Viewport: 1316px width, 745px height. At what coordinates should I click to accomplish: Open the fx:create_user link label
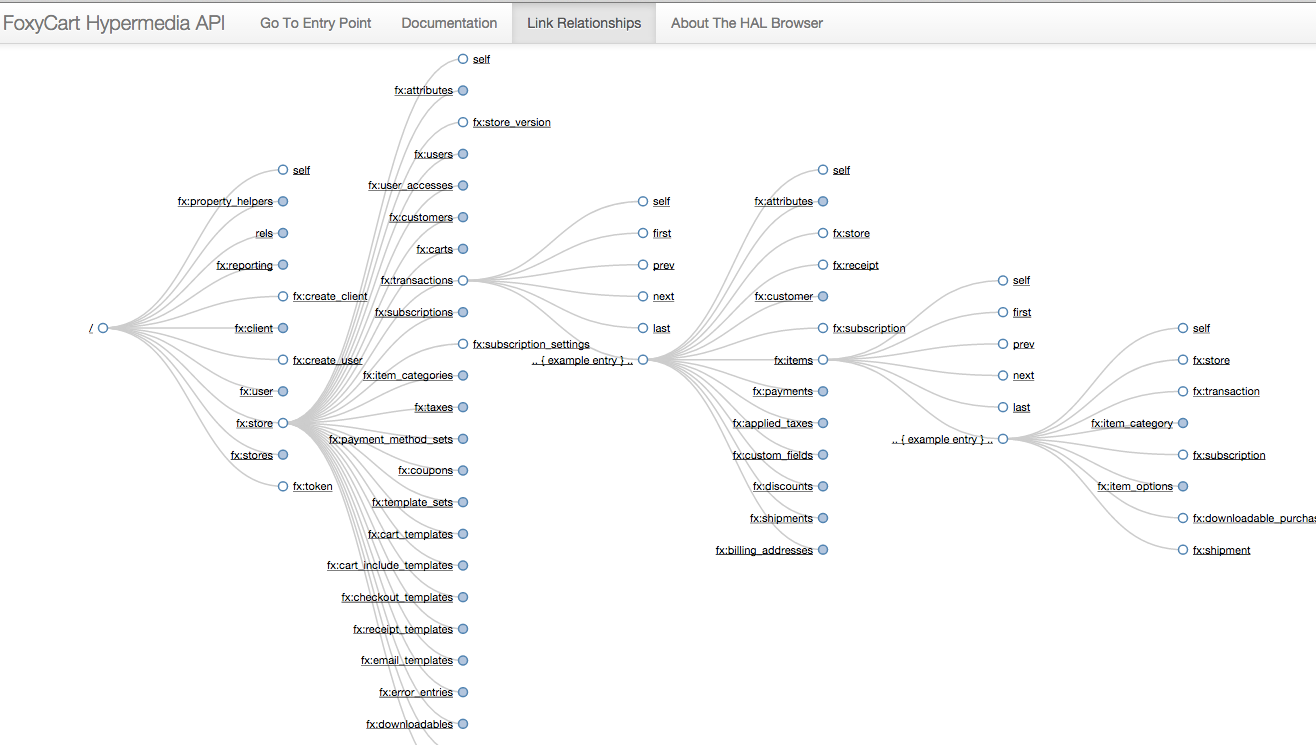(x=328, y=360)
